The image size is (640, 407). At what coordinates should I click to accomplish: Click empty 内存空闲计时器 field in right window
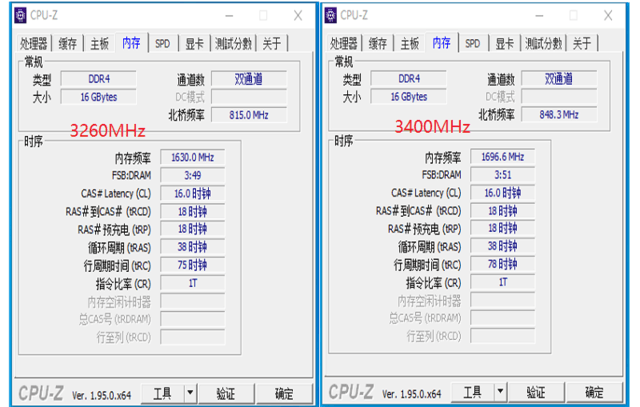pos(503,300)
